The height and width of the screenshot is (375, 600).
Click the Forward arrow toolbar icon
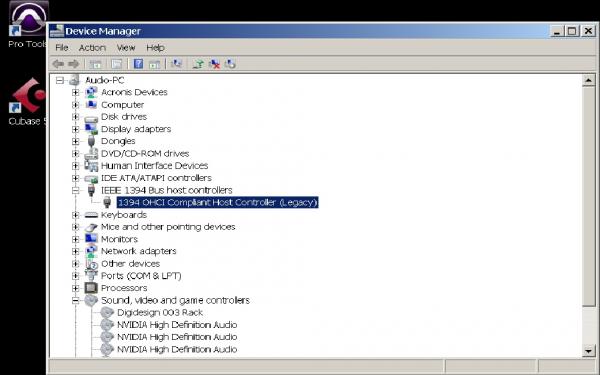click(73, 64)
